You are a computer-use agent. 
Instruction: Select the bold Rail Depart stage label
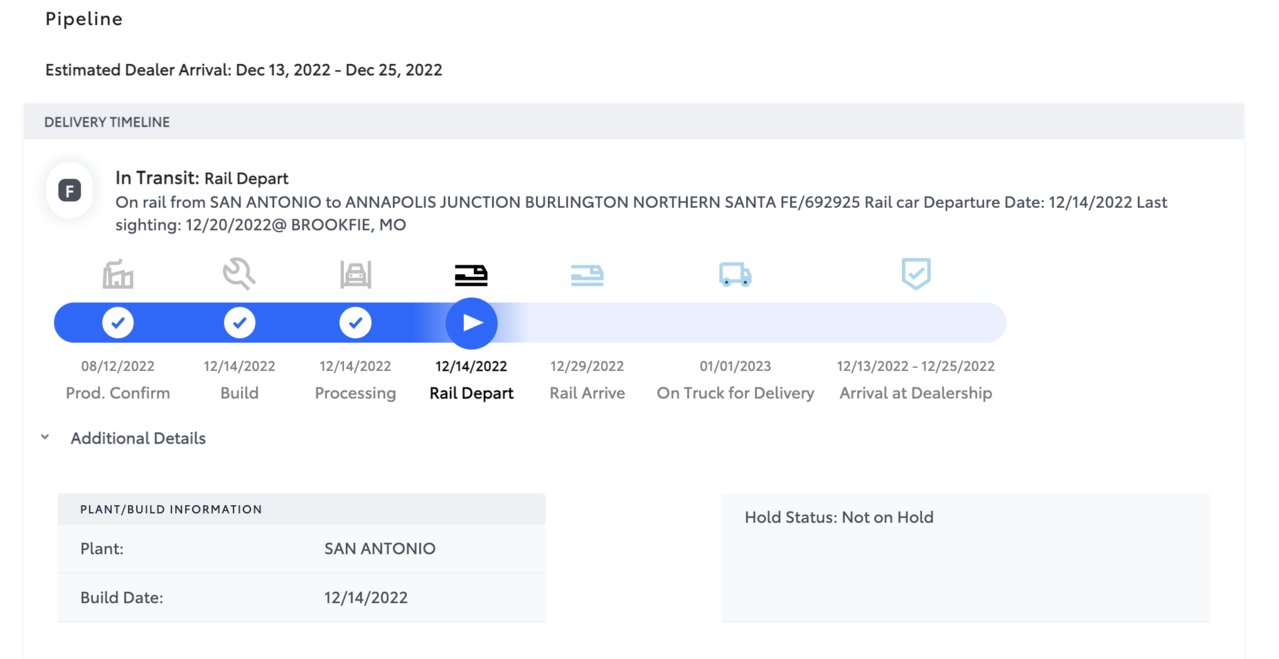[472, 393]
